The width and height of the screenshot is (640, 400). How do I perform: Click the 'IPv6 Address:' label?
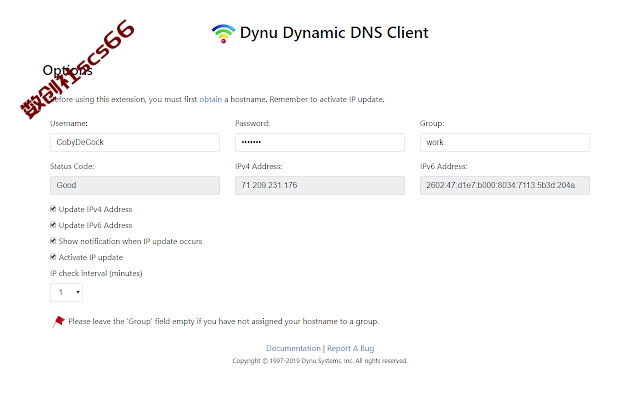coord(443,166)
